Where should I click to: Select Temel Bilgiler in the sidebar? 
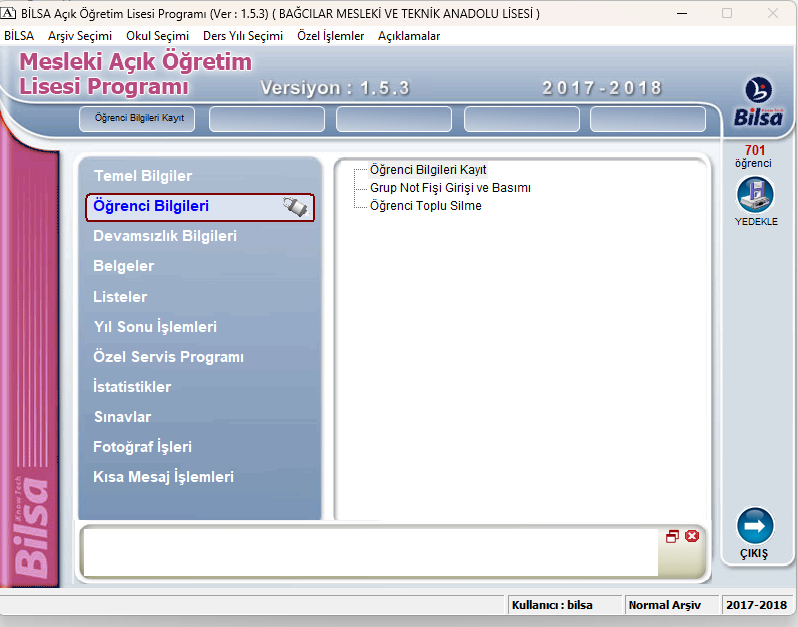(x=143, y=176)
